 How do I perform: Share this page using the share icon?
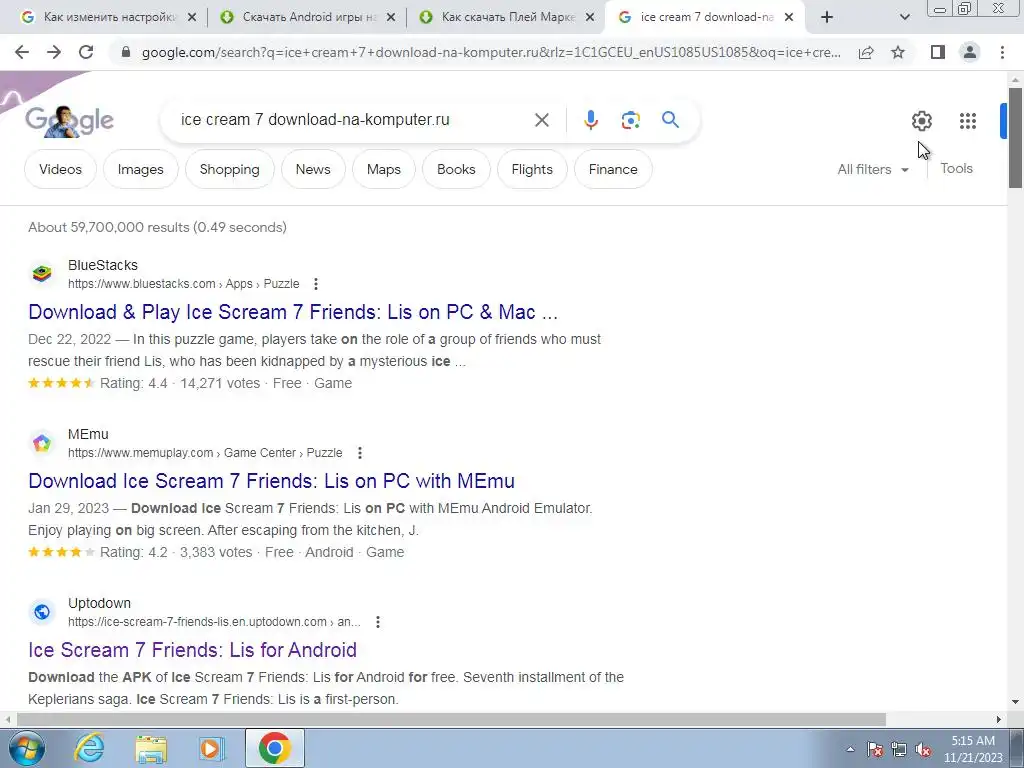[x=866, y=52]
